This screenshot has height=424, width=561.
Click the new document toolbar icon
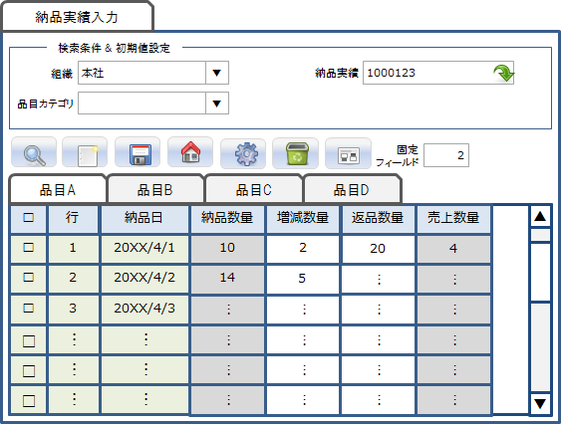point(85,152)
